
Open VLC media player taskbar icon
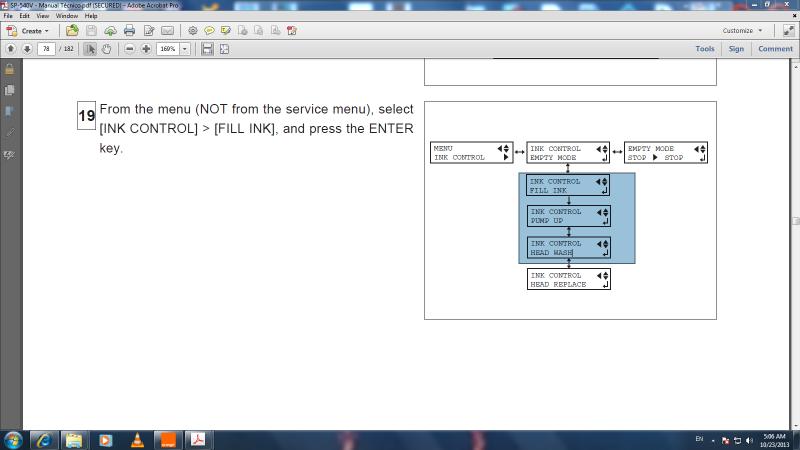tap(137, 440)
